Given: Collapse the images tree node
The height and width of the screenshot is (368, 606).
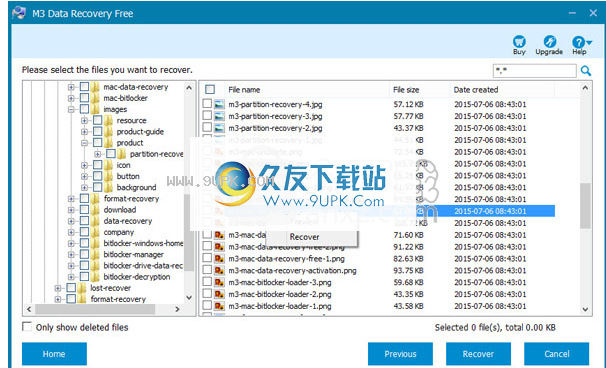Looking at the screenshot, I should (71, 110).
